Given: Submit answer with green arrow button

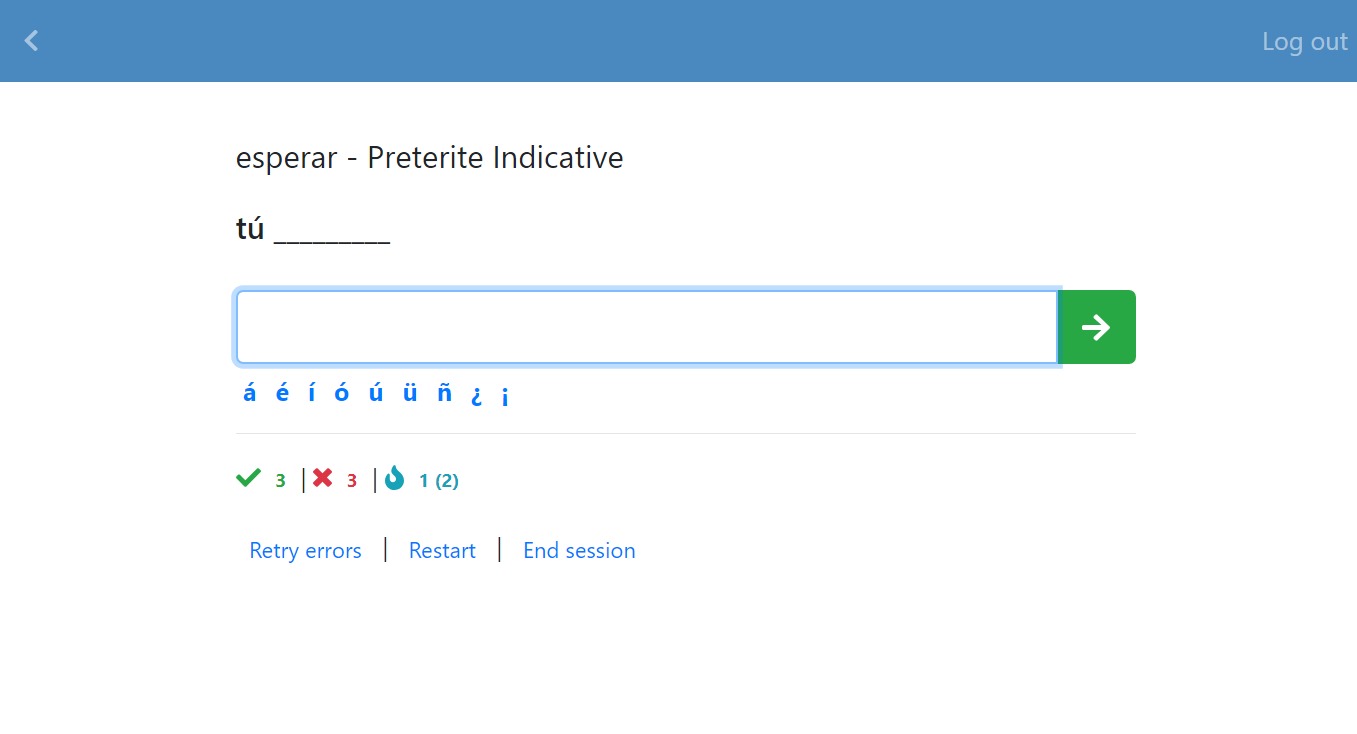Looking at the screenshot, I should pyautogui.click(x=1097, y=327).
